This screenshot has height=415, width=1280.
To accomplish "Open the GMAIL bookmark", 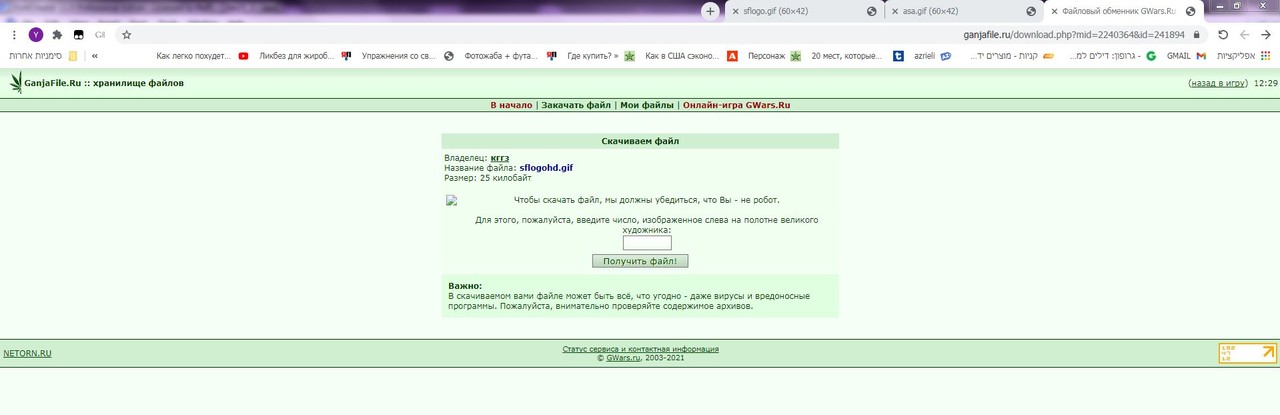I will pos(1186,56).
